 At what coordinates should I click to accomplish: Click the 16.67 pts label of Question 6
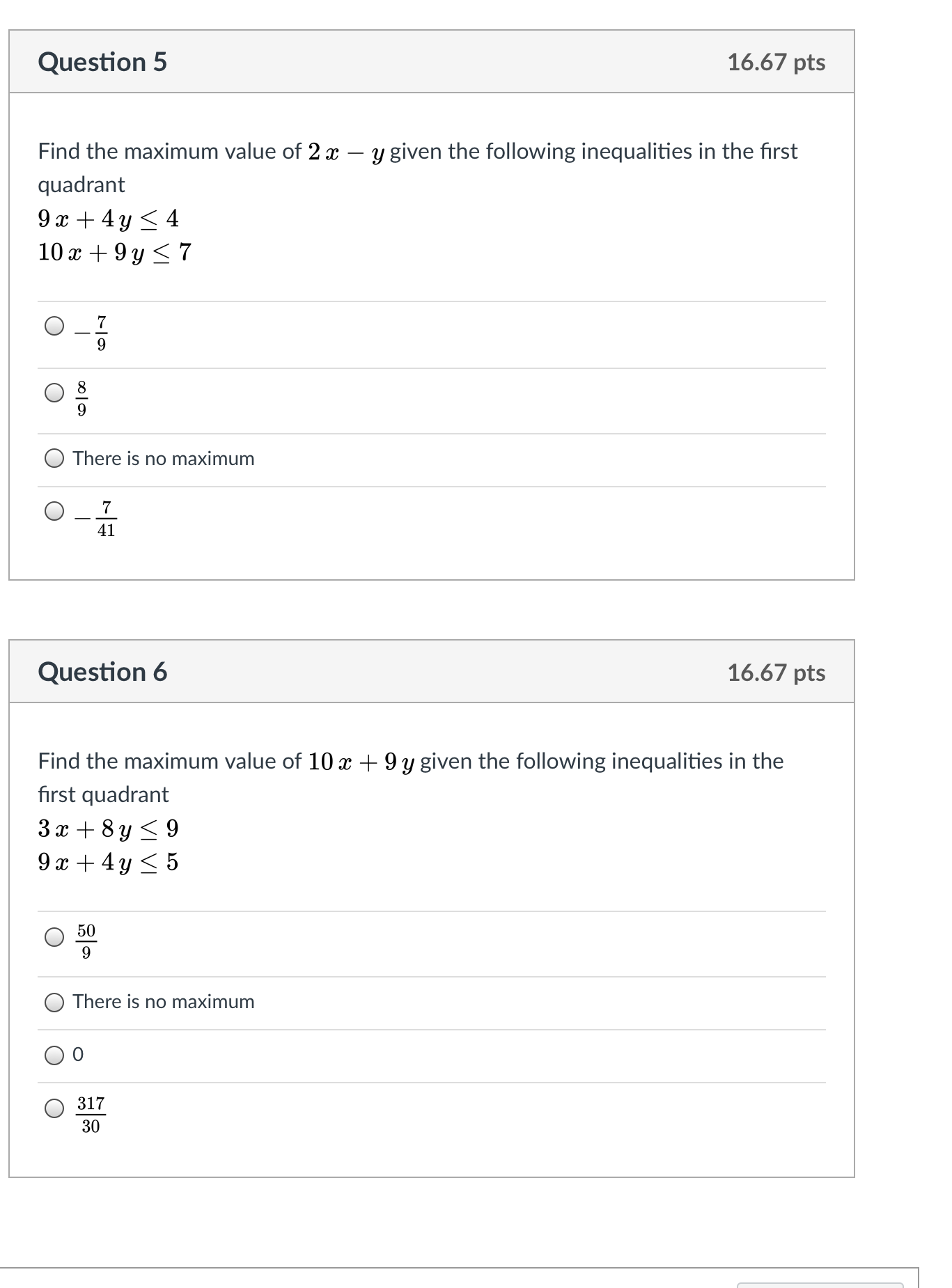click(x=776, y=673)
